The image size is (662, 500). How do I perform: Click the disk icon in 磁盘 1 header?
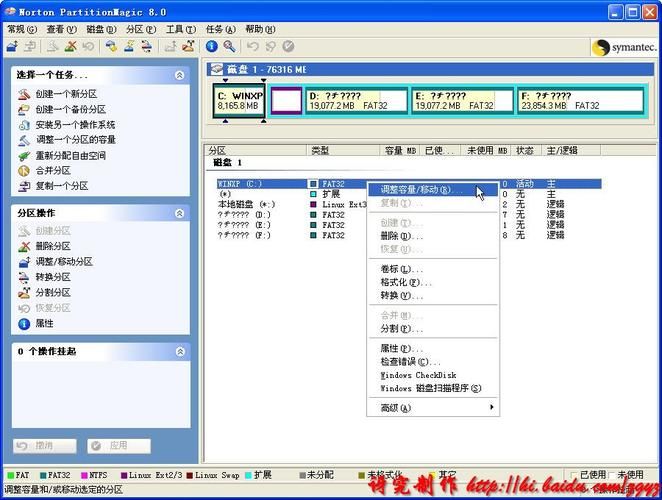click(x=217, y=69)
